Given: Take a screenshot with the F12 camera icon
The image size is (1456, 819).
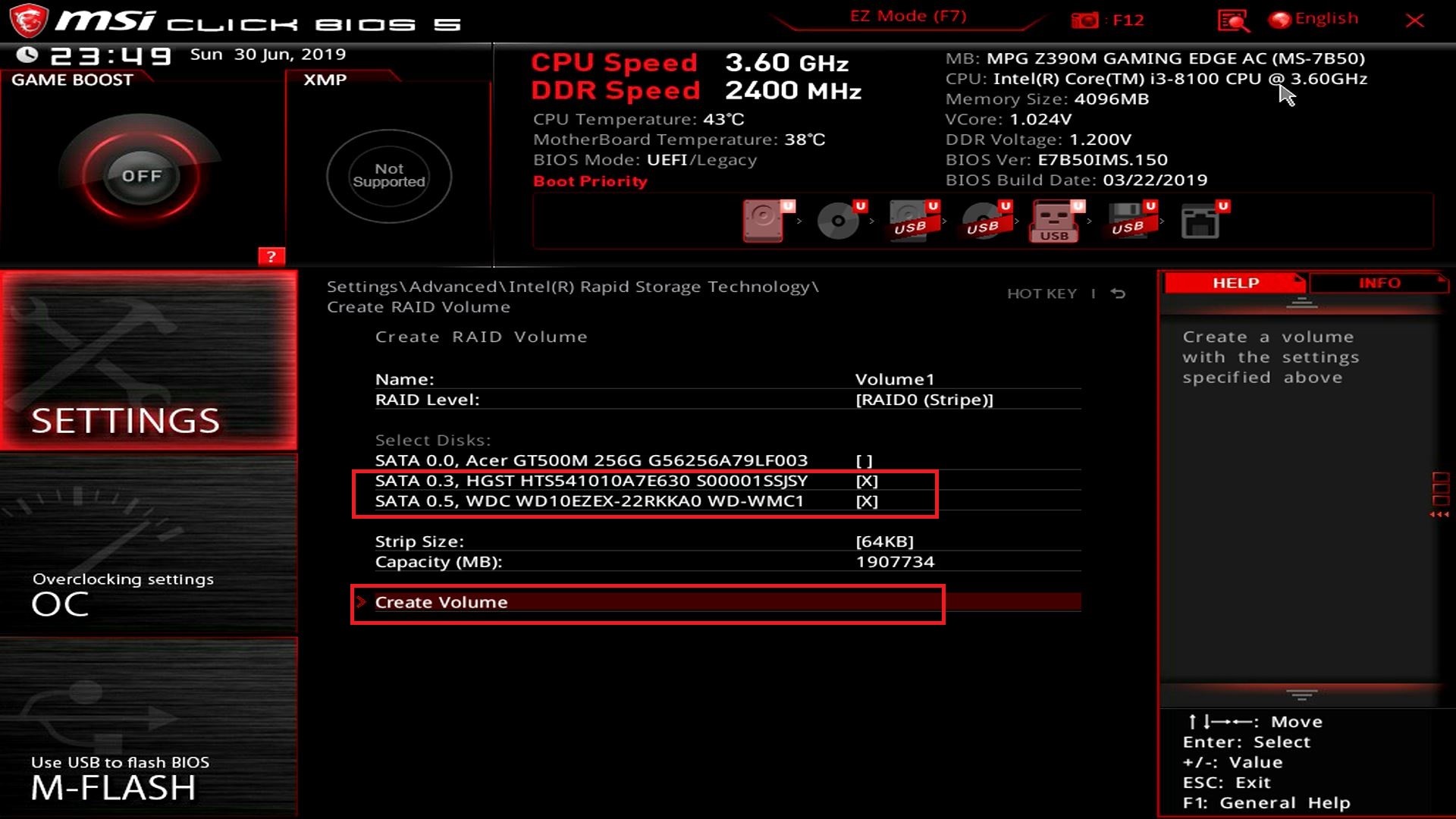Looking at the screenshot, I should tap(1084, 20).
